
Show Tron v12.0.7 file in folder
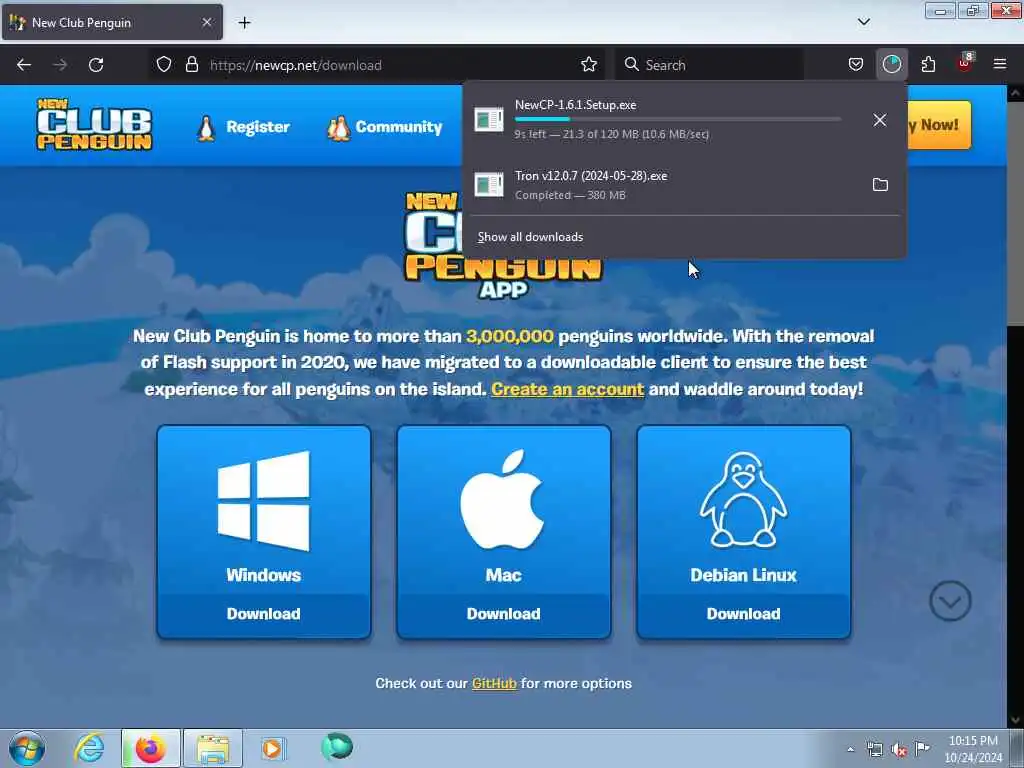(880, 185)
